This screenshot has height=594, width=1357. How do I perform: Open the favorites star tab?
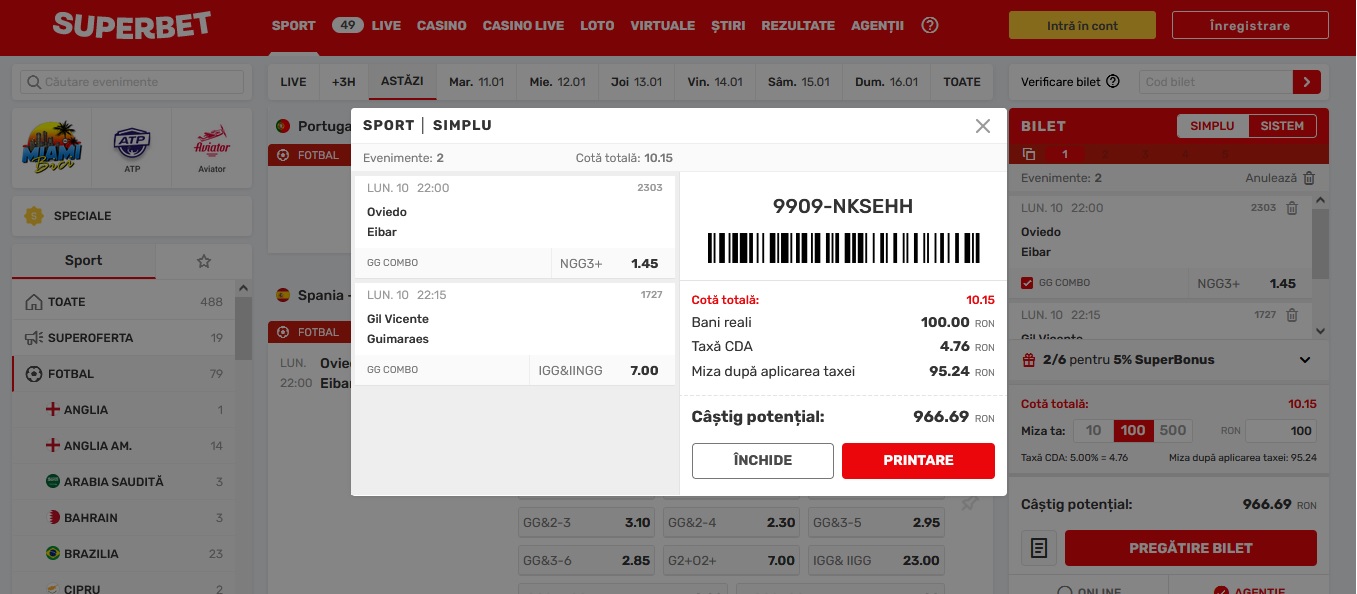click(204, 261)
